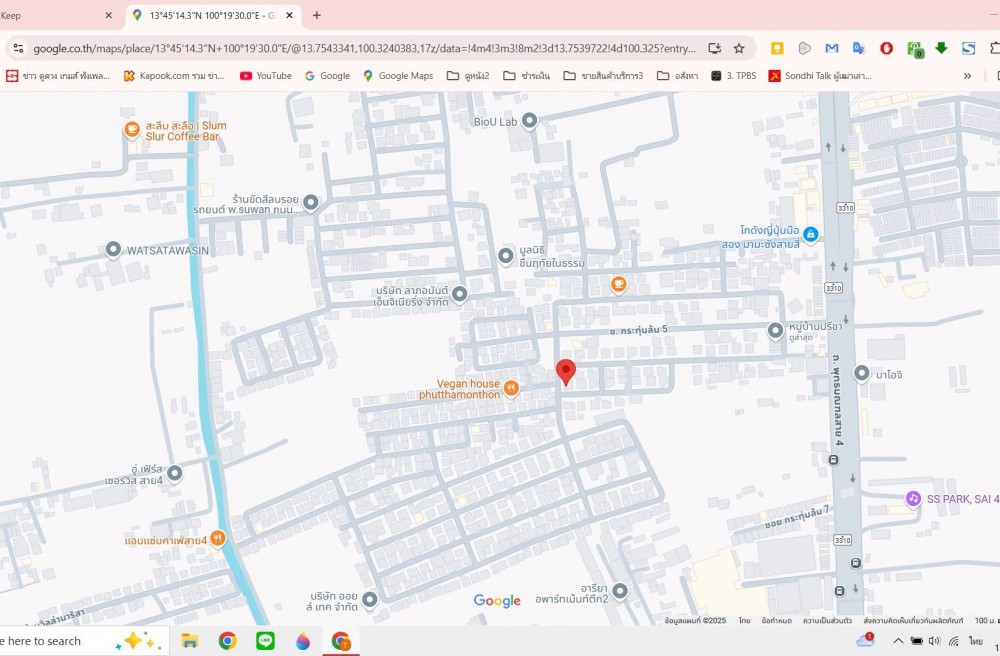Open the ขายสินค้าบริการ3 bookmark folder
1000x656 pixels.
pyautogui.click(x=603, y=76)
